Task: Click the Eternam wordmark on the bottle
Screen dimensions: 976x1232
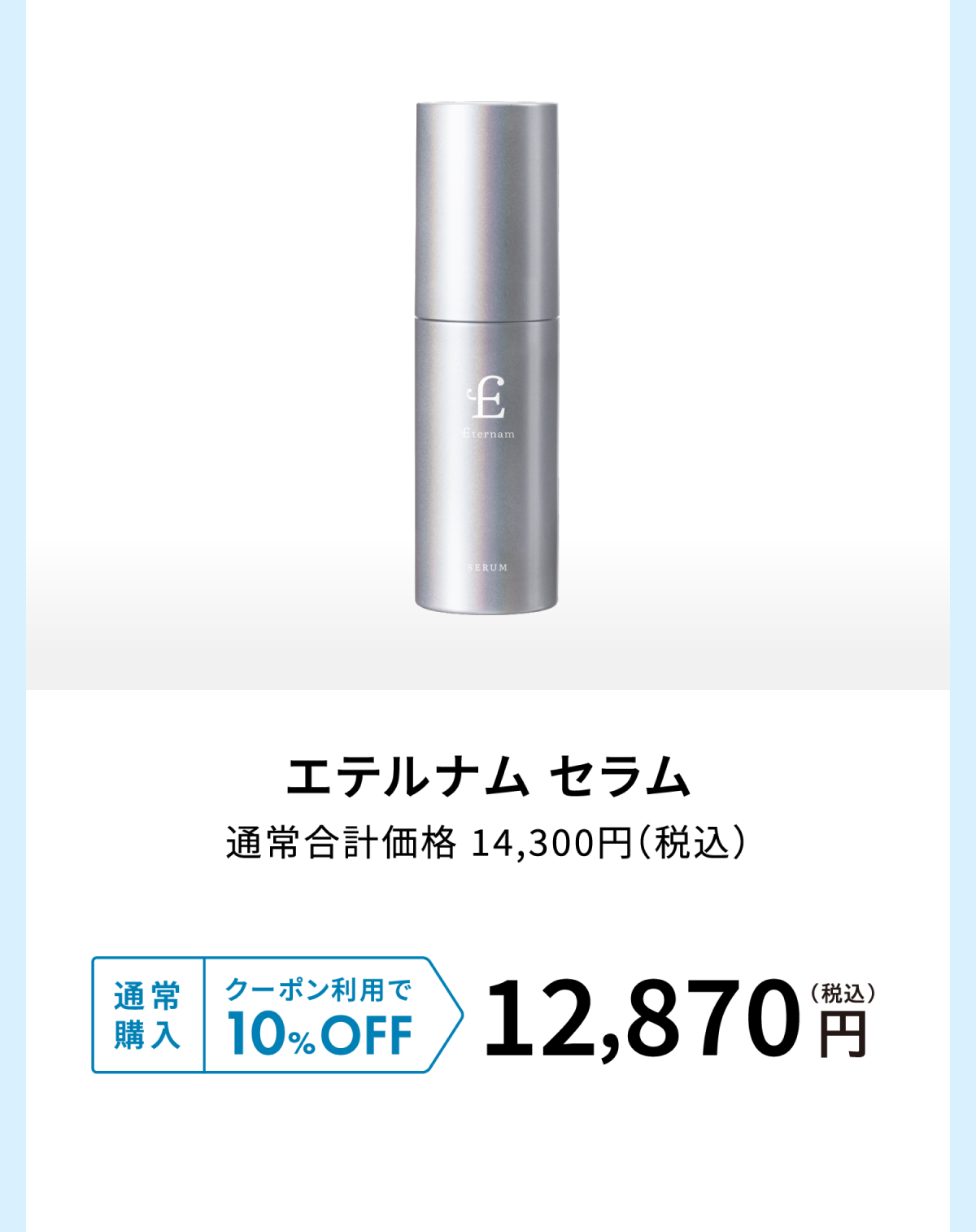Action: (488, 434)
